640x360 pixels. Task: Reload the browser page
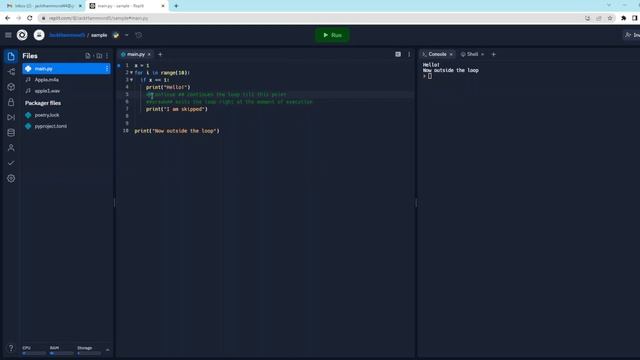[30, 18]
